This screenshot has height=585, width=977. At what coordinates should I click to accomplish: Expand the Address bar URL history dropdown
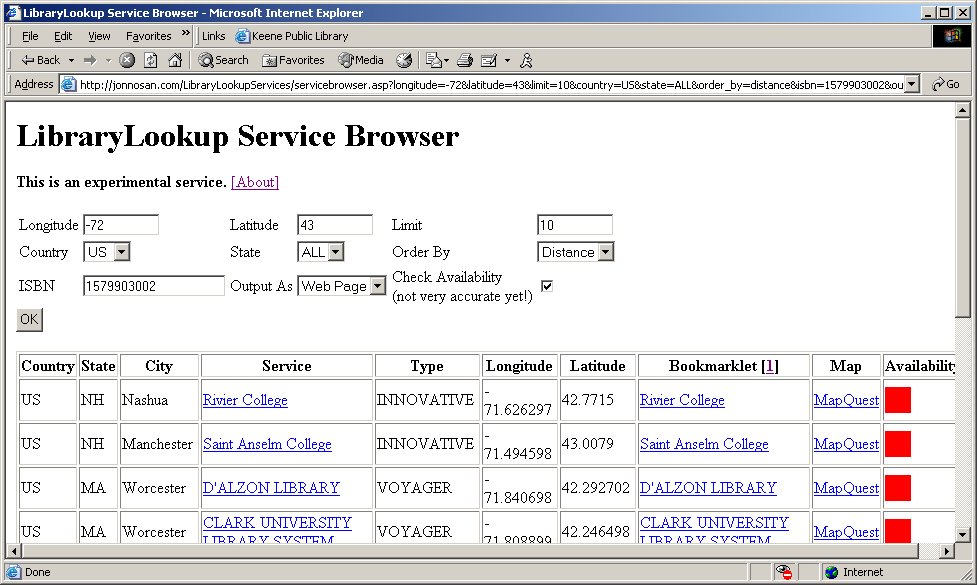(x=912, y=84)
